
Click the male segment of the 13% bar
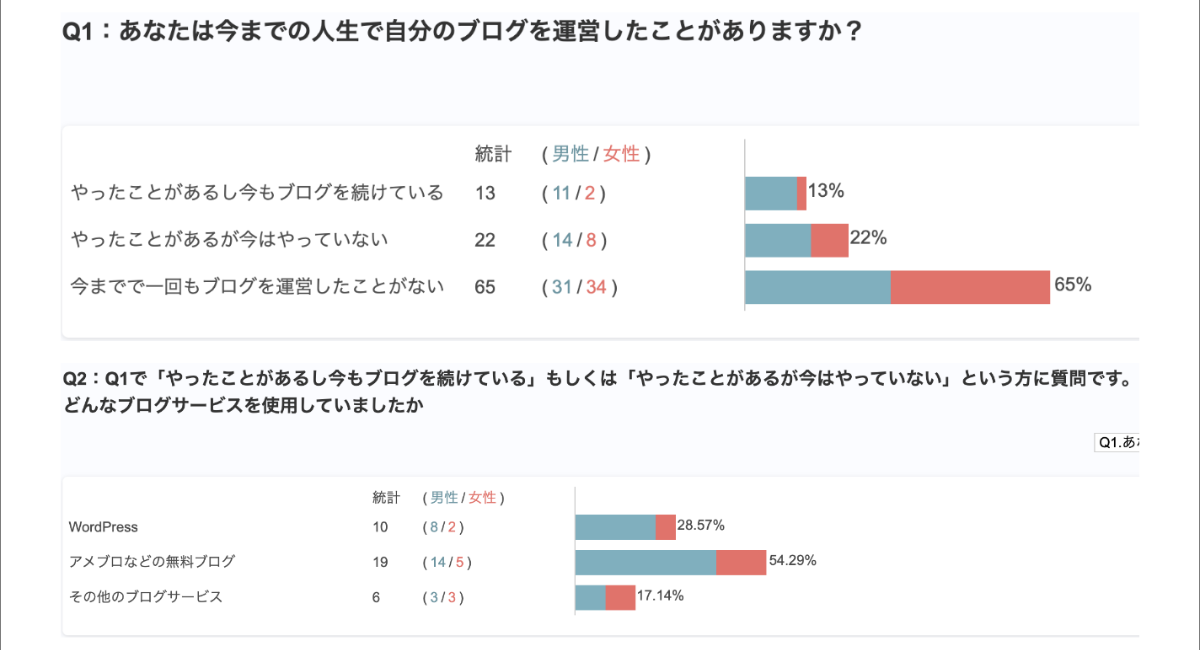tap(771, 193)
